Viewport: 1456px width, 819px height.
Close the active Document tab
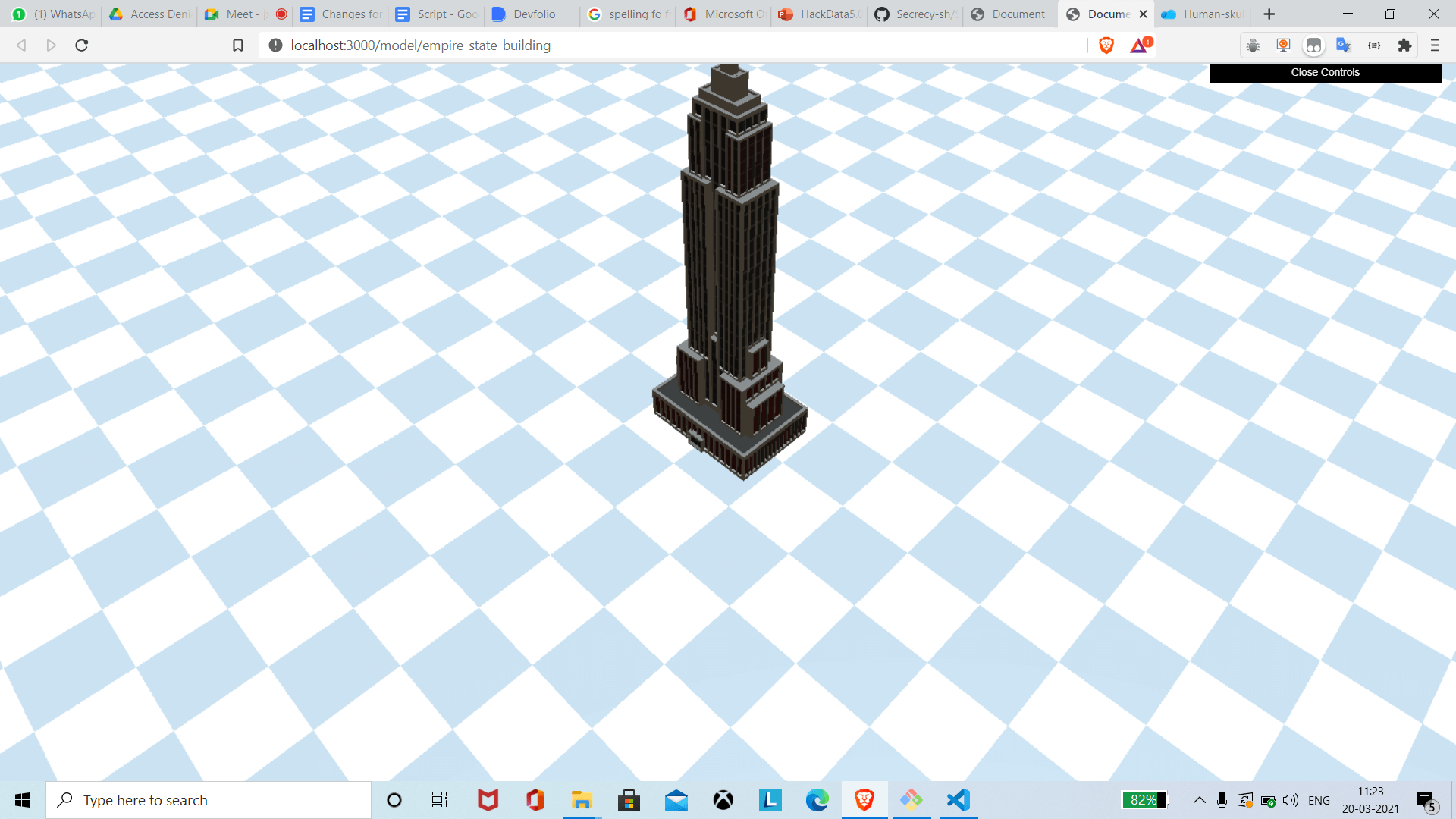(1143, 14)
